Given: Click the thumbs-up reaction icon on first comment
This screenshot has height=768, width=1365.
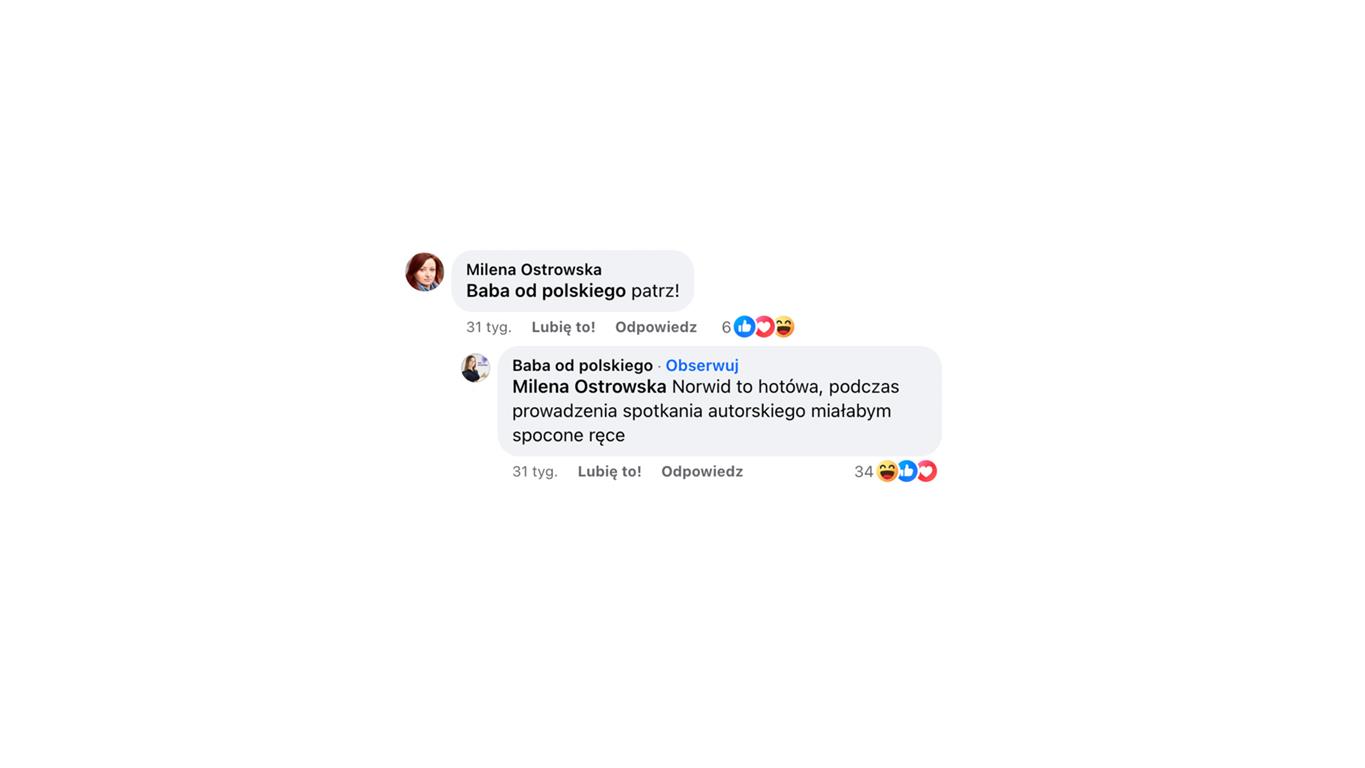Looking at the screenshot, I should [744, 327].
